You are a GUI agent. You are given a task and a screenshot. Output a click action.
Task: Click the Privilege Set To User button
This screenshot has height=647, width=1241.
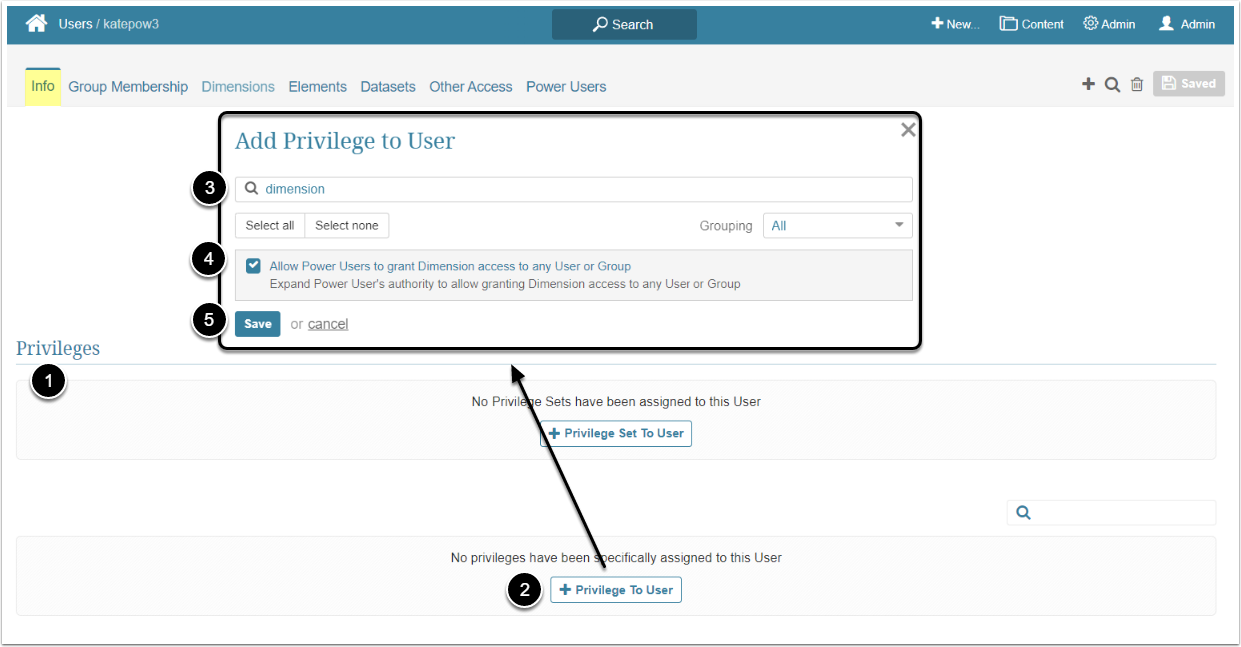pyautogui.click(x=616, y=433)
